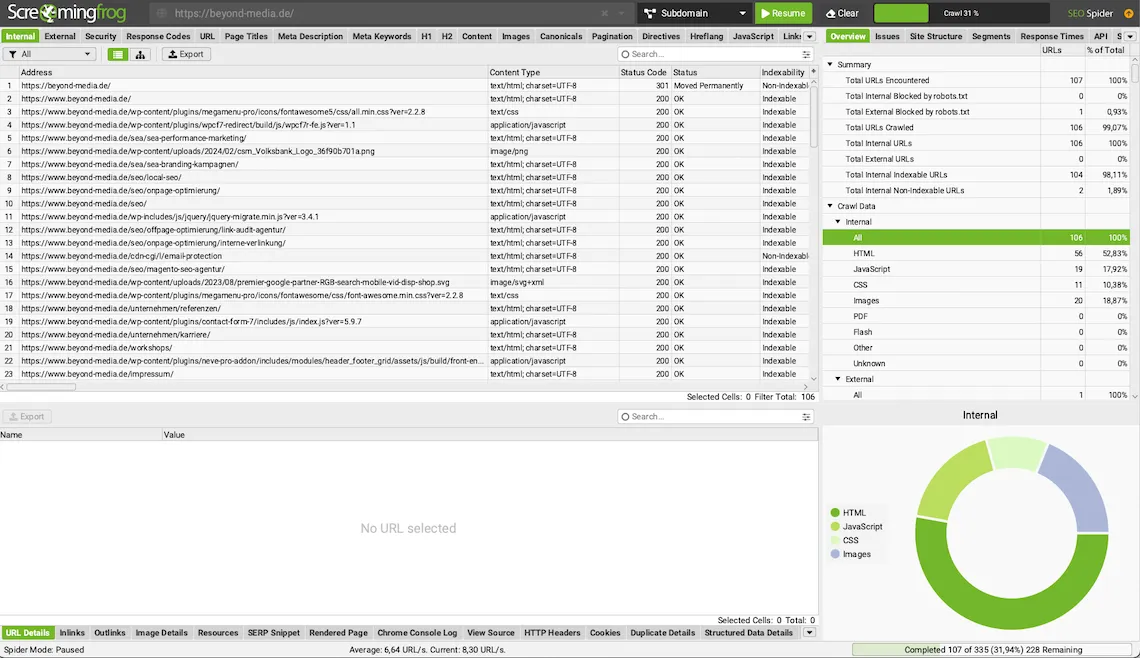Sort by the Address column header

pos(252,72)
